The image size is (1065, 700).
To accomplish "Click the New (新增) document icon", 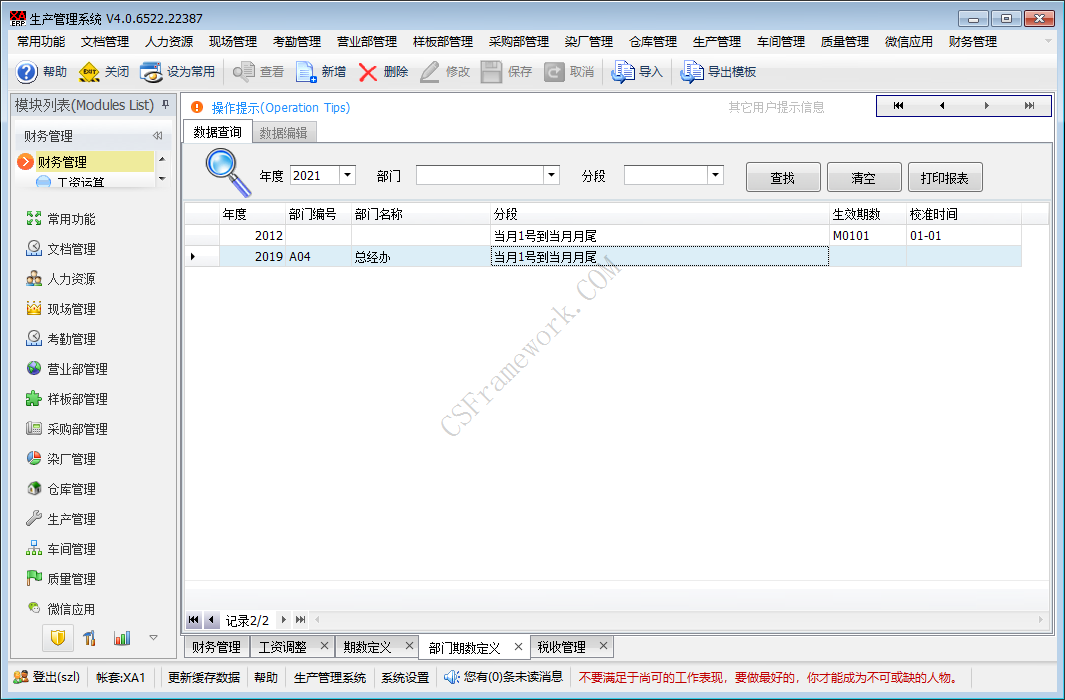I will click(306, 72).
